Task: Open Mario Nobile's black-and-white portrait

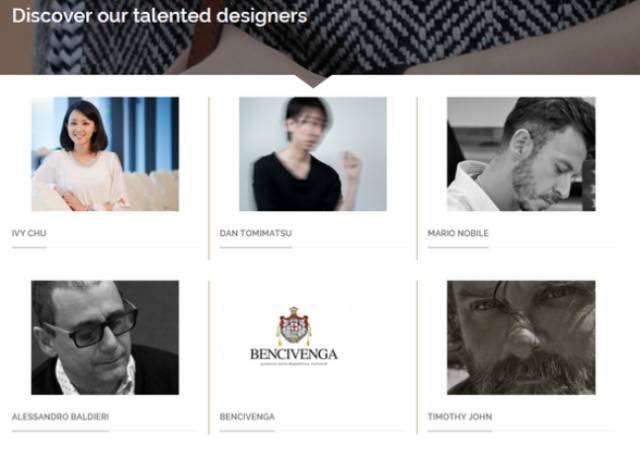Action: [x=521, y=154]
